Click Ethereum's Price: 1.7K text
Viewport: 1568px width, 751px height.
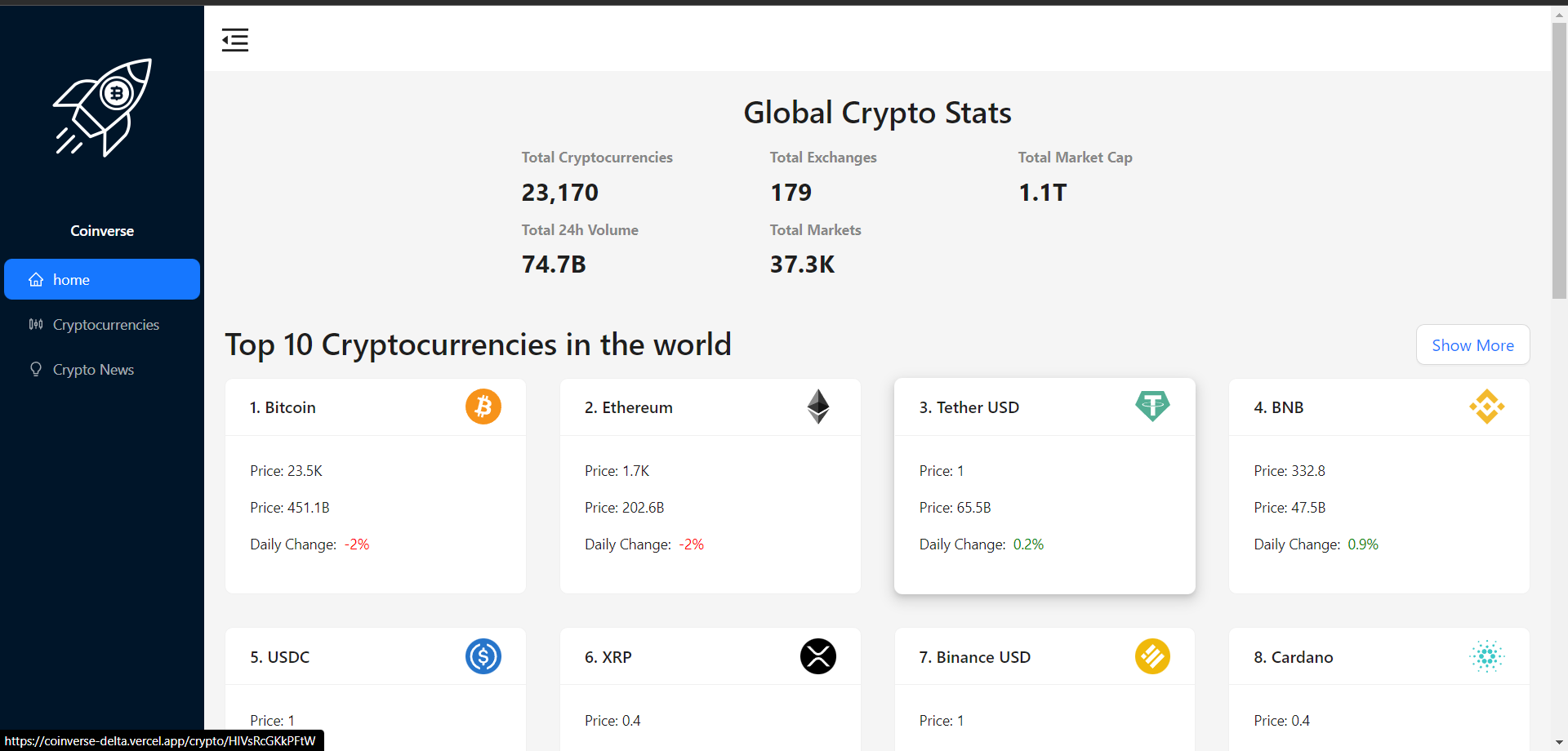(x=617, y=471)
